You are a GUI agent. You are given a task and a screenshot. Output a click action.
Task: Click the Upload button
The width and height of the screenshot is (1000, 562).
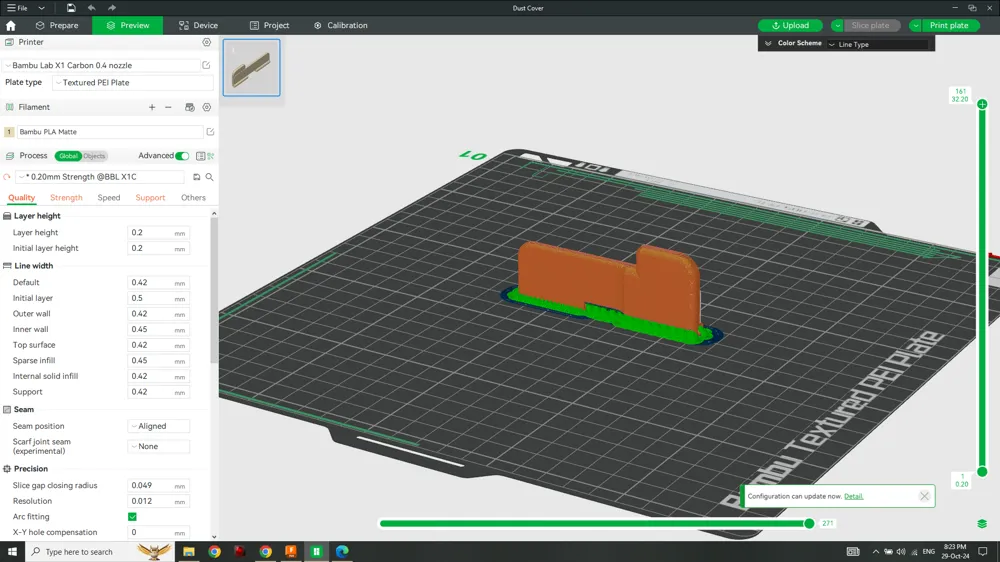[790, 26]
